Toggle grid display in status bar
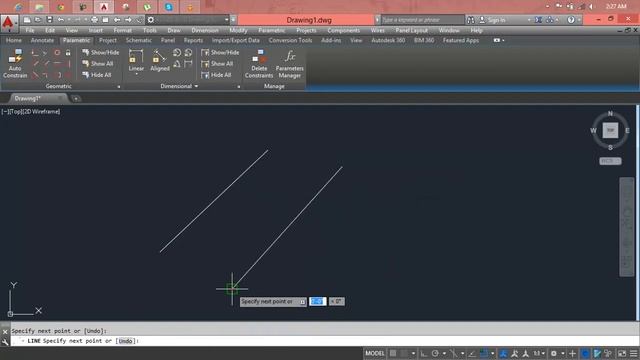 [x=393, y=353]
